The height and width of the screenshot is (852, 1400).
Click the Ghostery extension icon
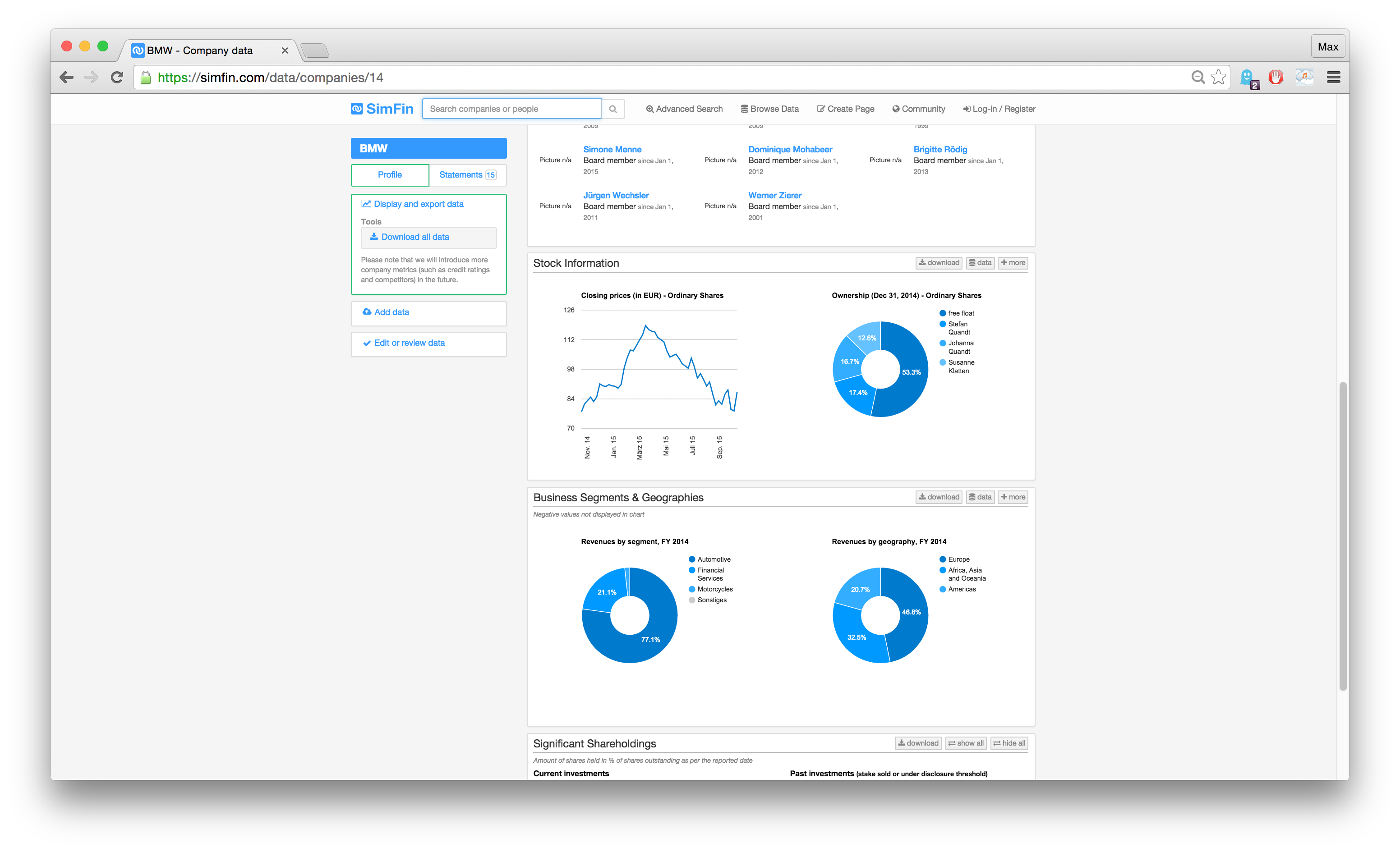[x=1247, y=77]
